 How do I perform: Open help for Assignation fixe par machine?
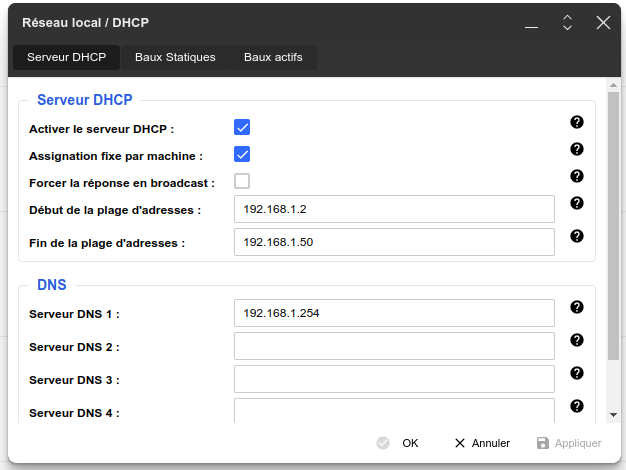tap(576, 149)
